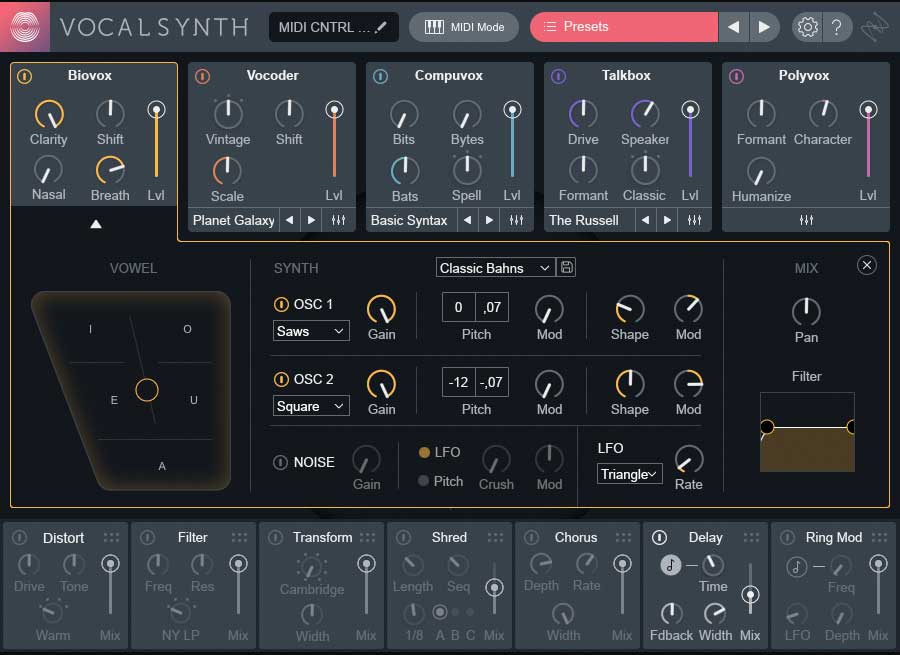The image size is (900, 655).
Task: Enable the NOISE oscillator
Action: (281, 462)
